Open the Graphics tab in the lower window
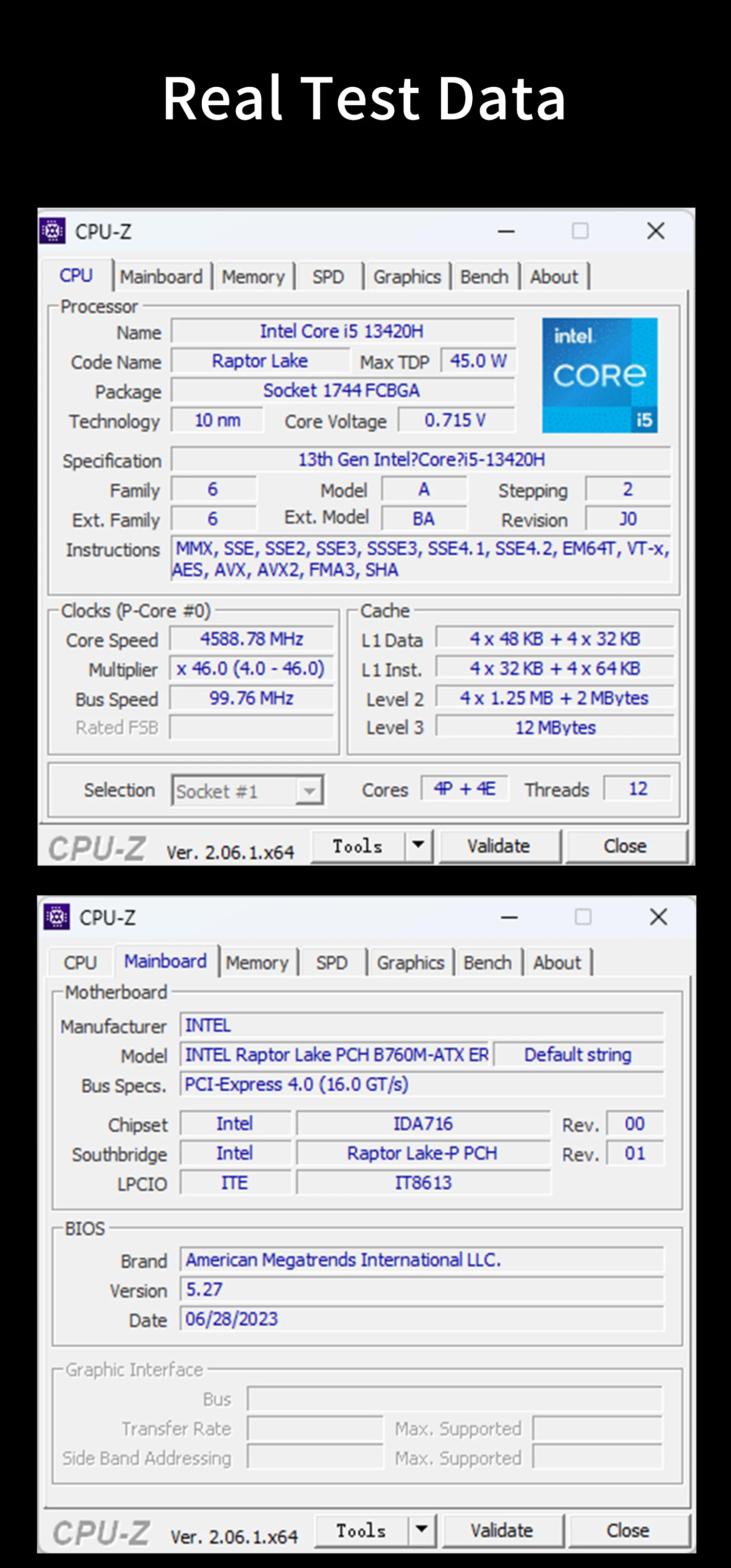Screen dimensions: 731x1568 click(x=410, y=963)
